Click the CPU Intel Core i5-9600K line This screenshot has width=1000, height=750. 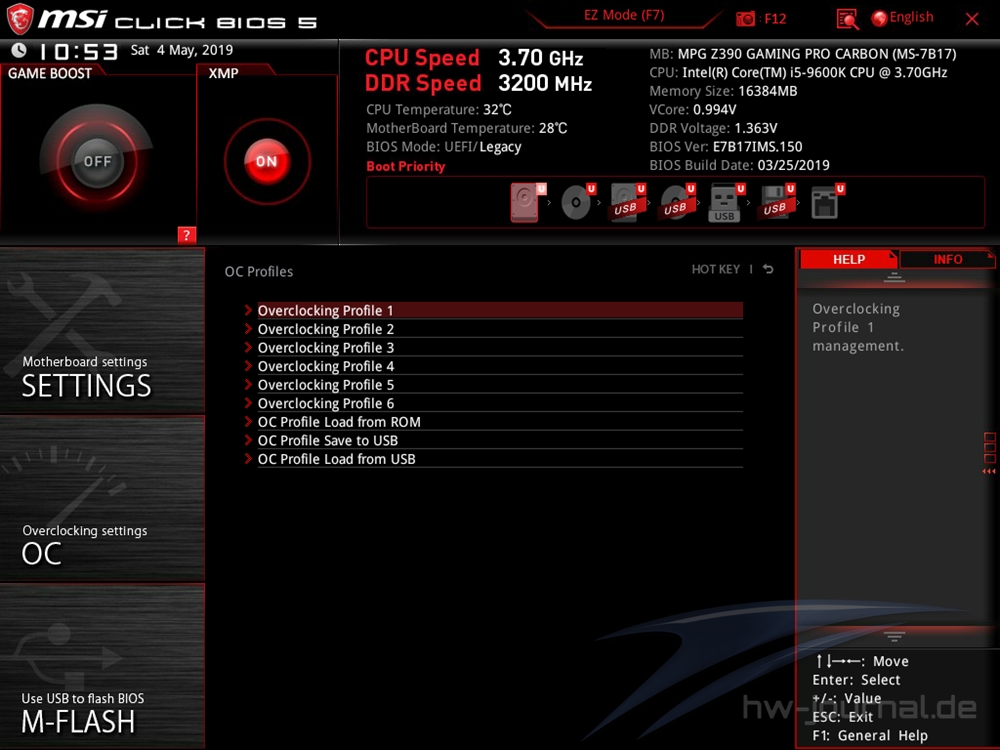click(x=798, y=73)
